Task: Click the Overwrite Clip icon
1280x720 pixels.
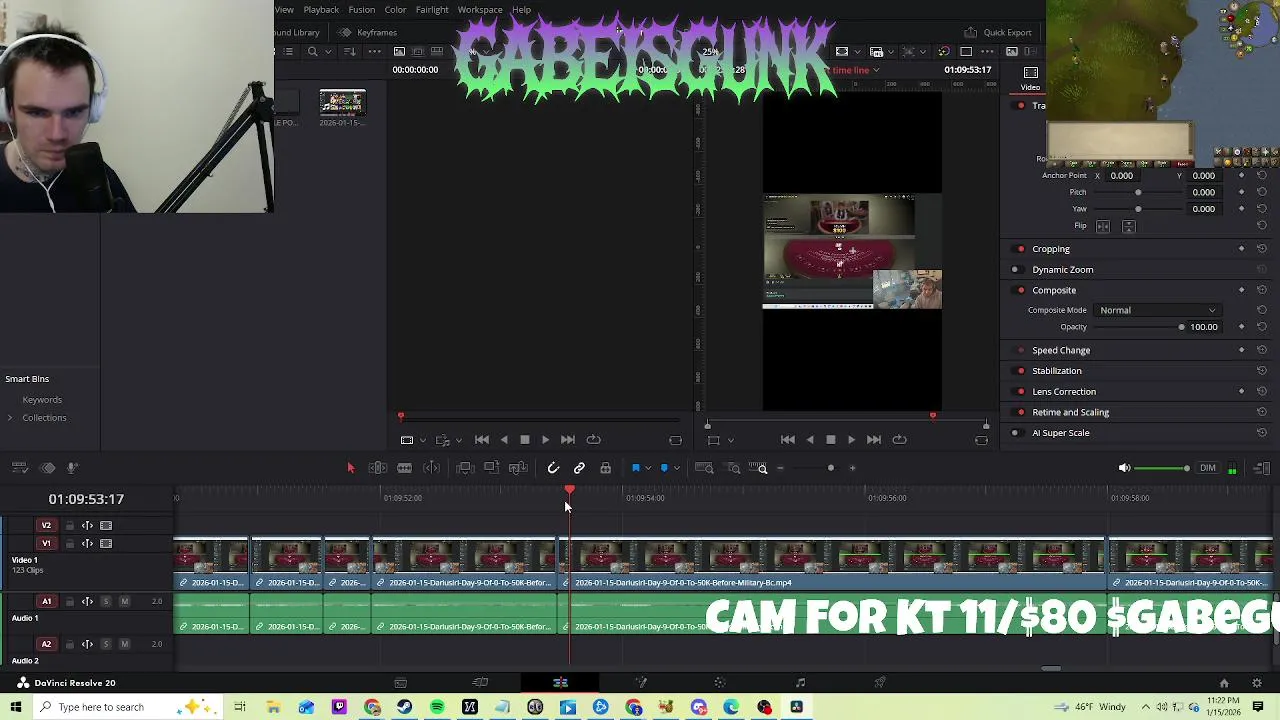Action: (x=491, y=468)
